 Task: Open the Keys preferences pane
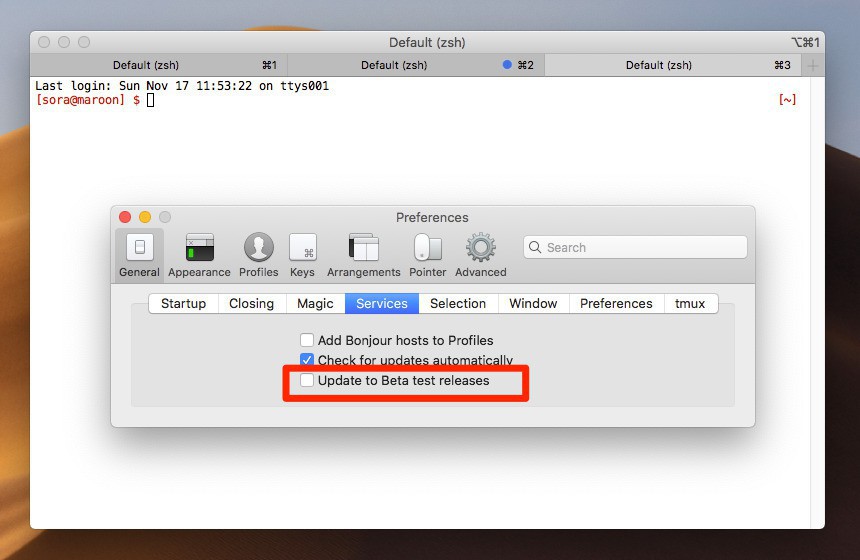pos(302,255)
